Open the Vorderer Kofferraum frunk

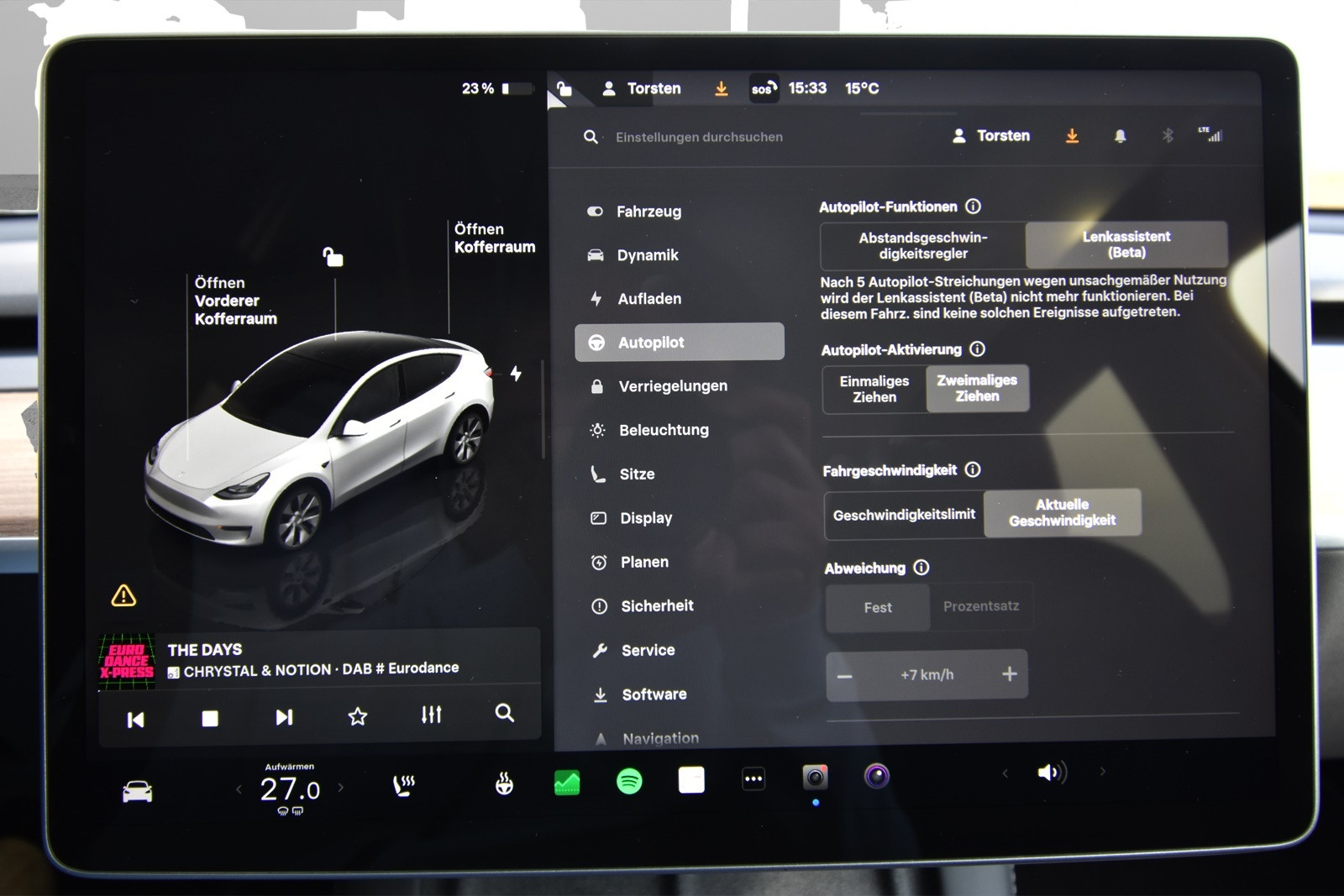point(234,301)
